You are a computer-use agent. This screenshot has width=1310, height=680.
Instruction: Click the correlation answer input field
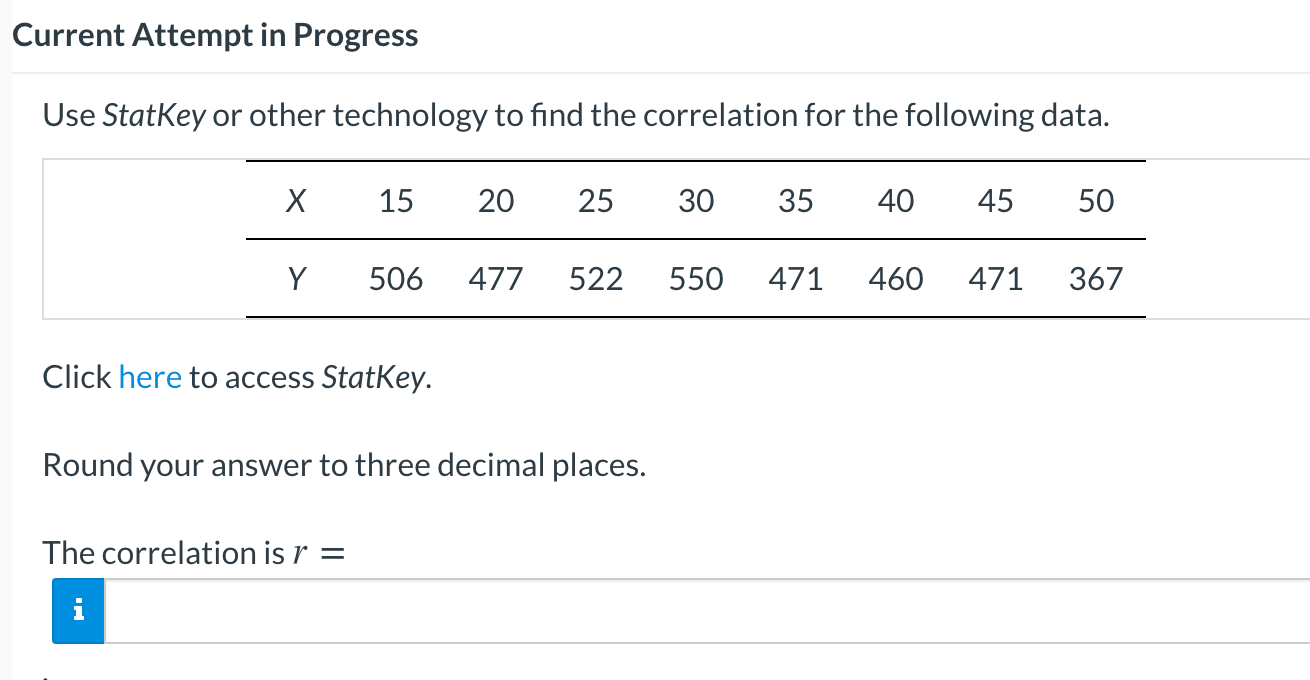600,610
